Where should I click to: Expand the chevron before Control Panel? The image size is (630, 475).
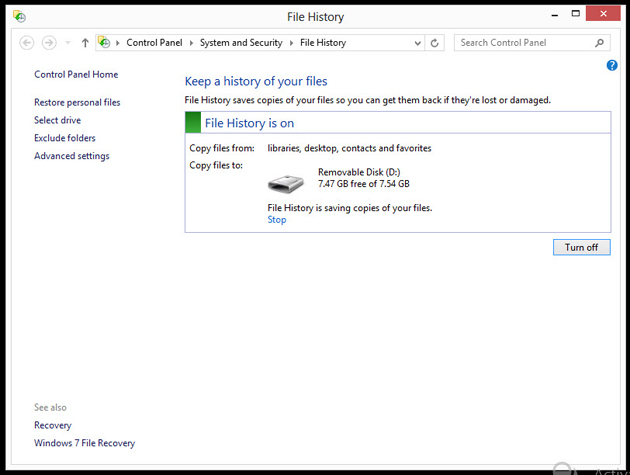[x=118, y=43]
